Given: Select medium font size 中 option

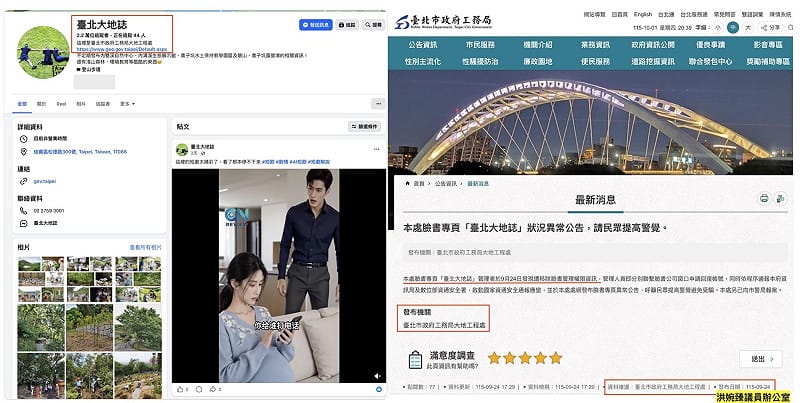Looking at the screenshot, I should (x=733, y=28).
